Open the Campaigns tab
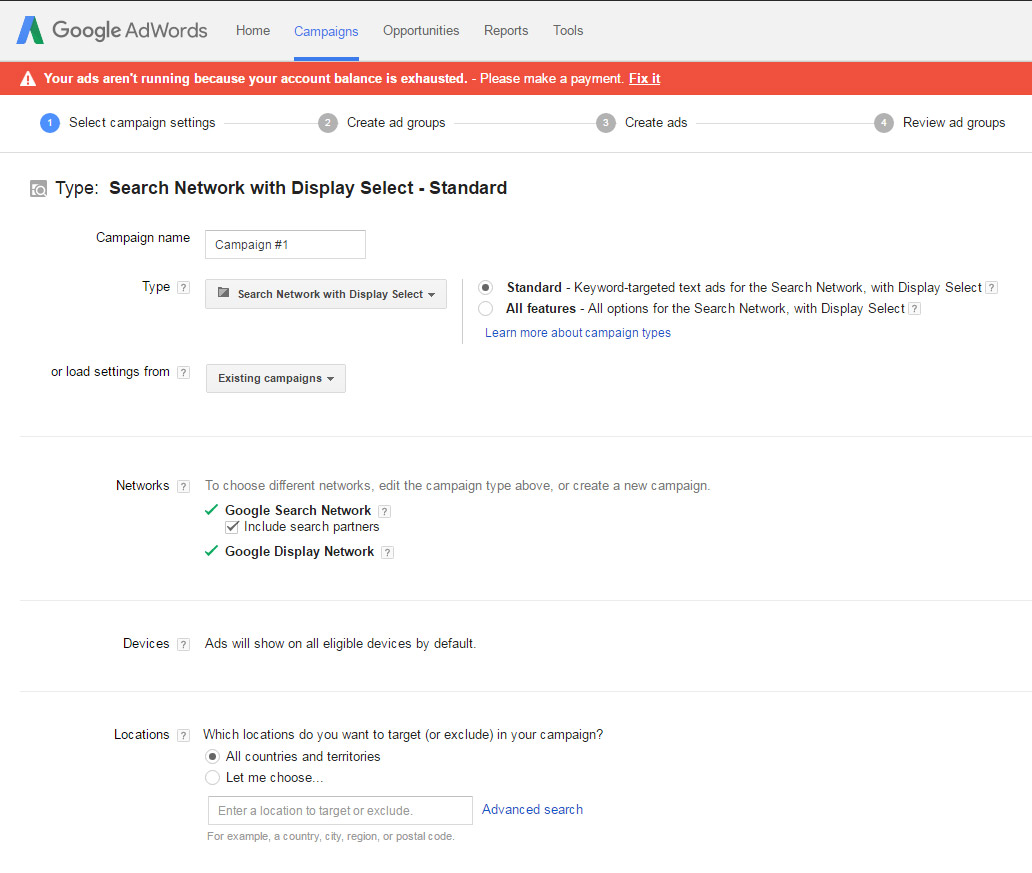This screenshot has height=873, width=1032. coord(326,31)
